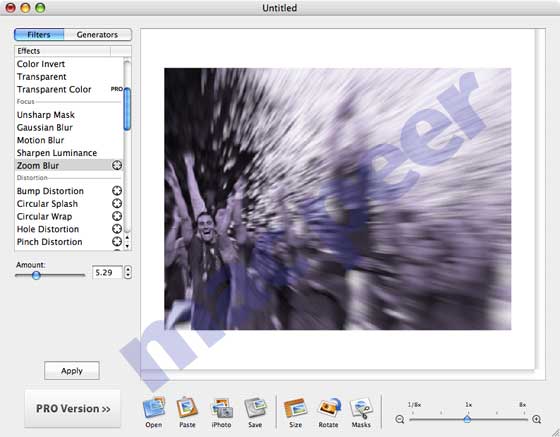This screenshot has height=437, width=560.
Task: Click target icon beside Hole Distortion
Action: pyautogui.click(x=117, y=229)
